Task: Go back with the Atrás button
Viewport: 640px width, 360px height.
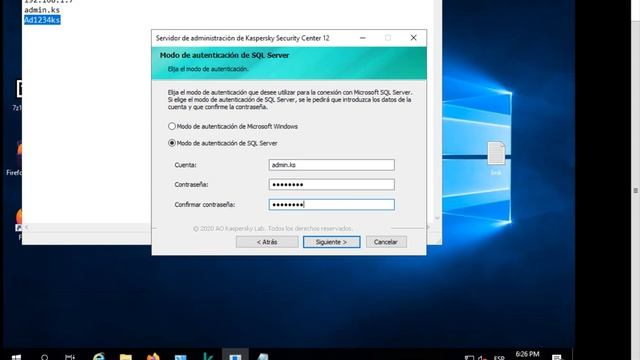Action: pyautogui.click(x=267, y=242)
